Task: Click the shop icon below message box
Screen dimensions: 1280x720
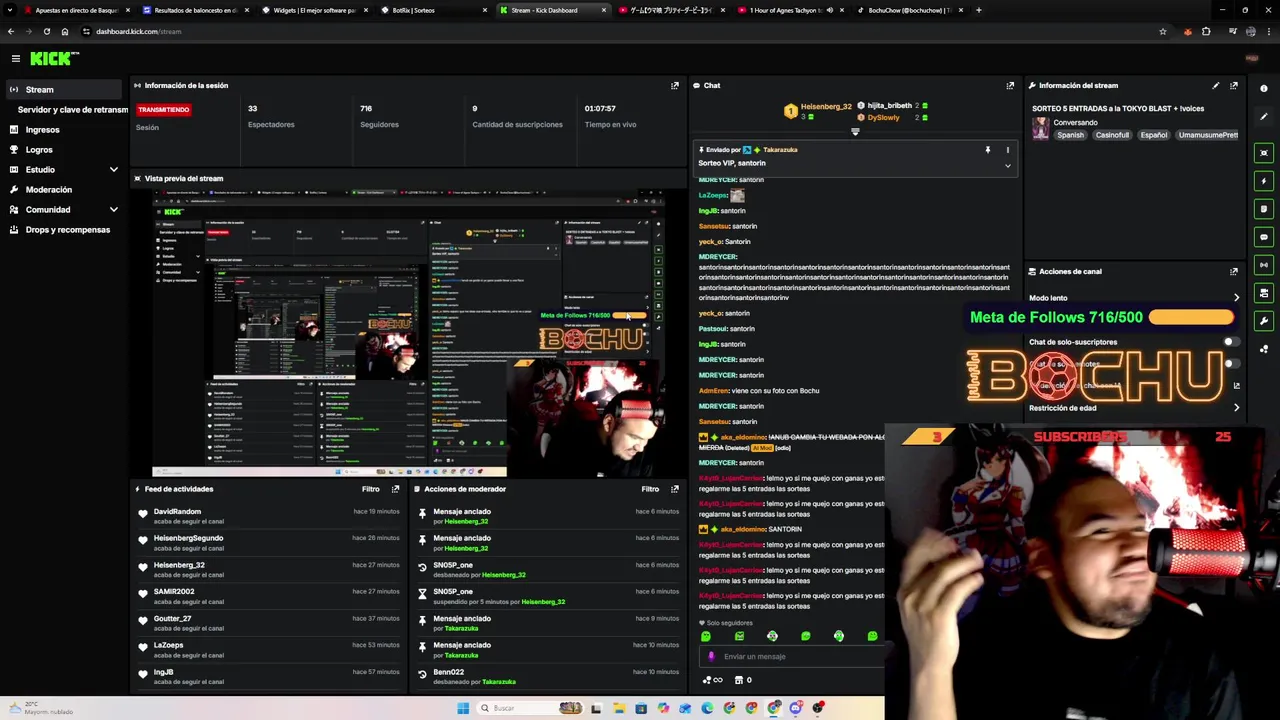Action: click(x=739, y=680)
